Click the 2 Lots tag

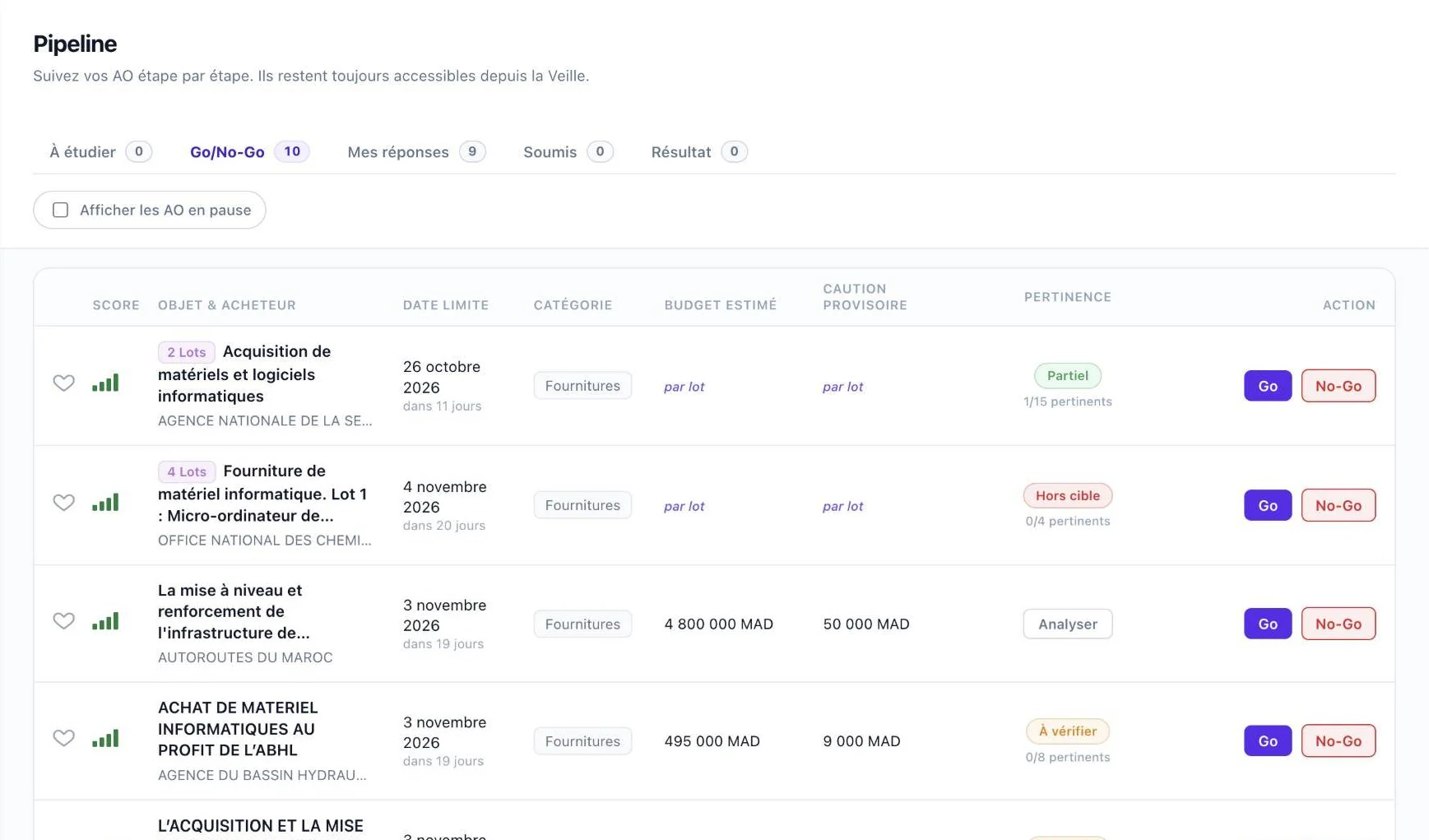(187, 352)
